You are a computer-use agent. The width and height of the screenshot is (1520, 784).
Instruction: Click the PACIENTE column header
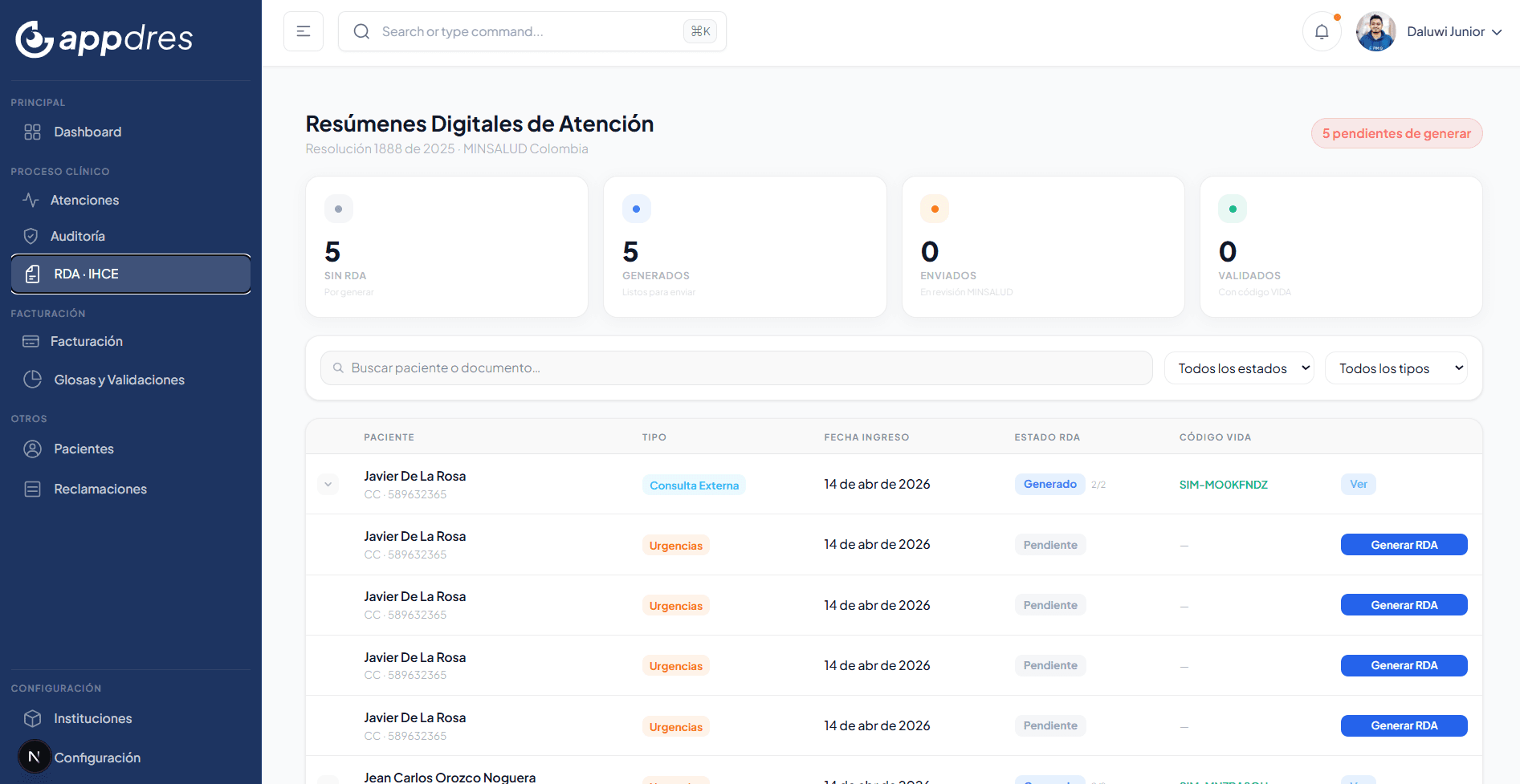click(389, 437)
